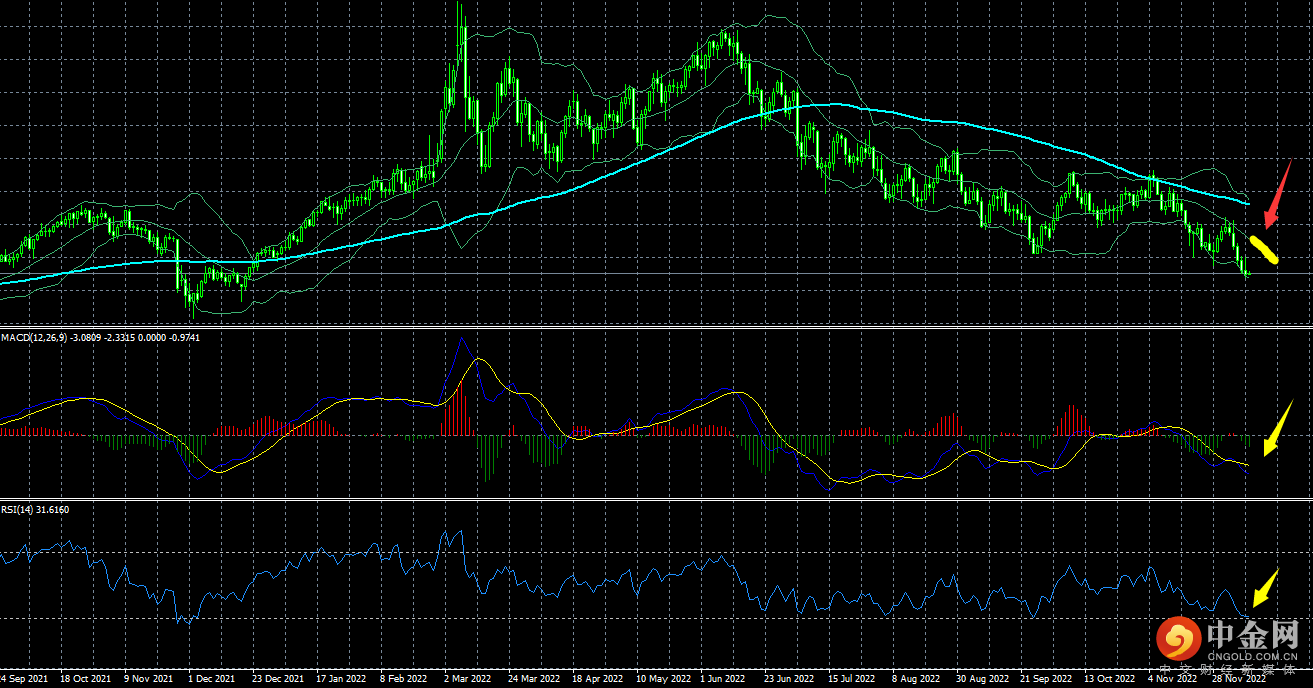
Task: Click the yellow arrow in MACD panel
Action: coord(1277,429)
